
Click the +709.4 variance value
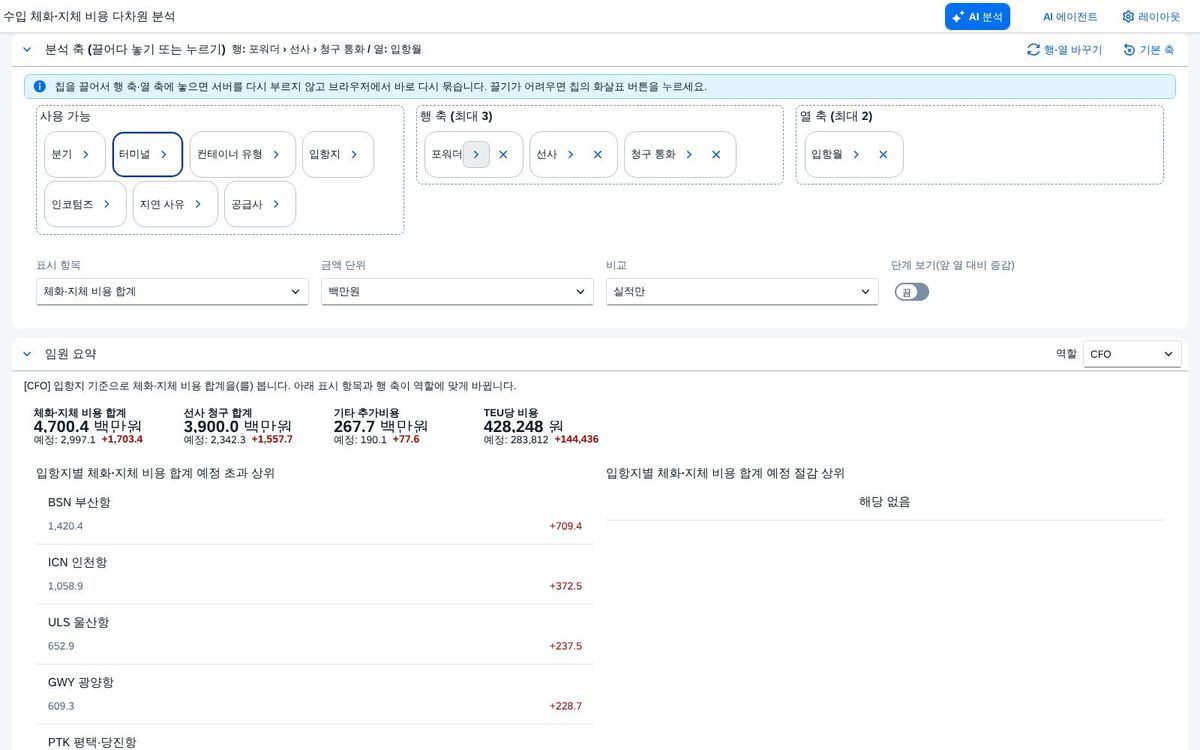tap(565, 526)
